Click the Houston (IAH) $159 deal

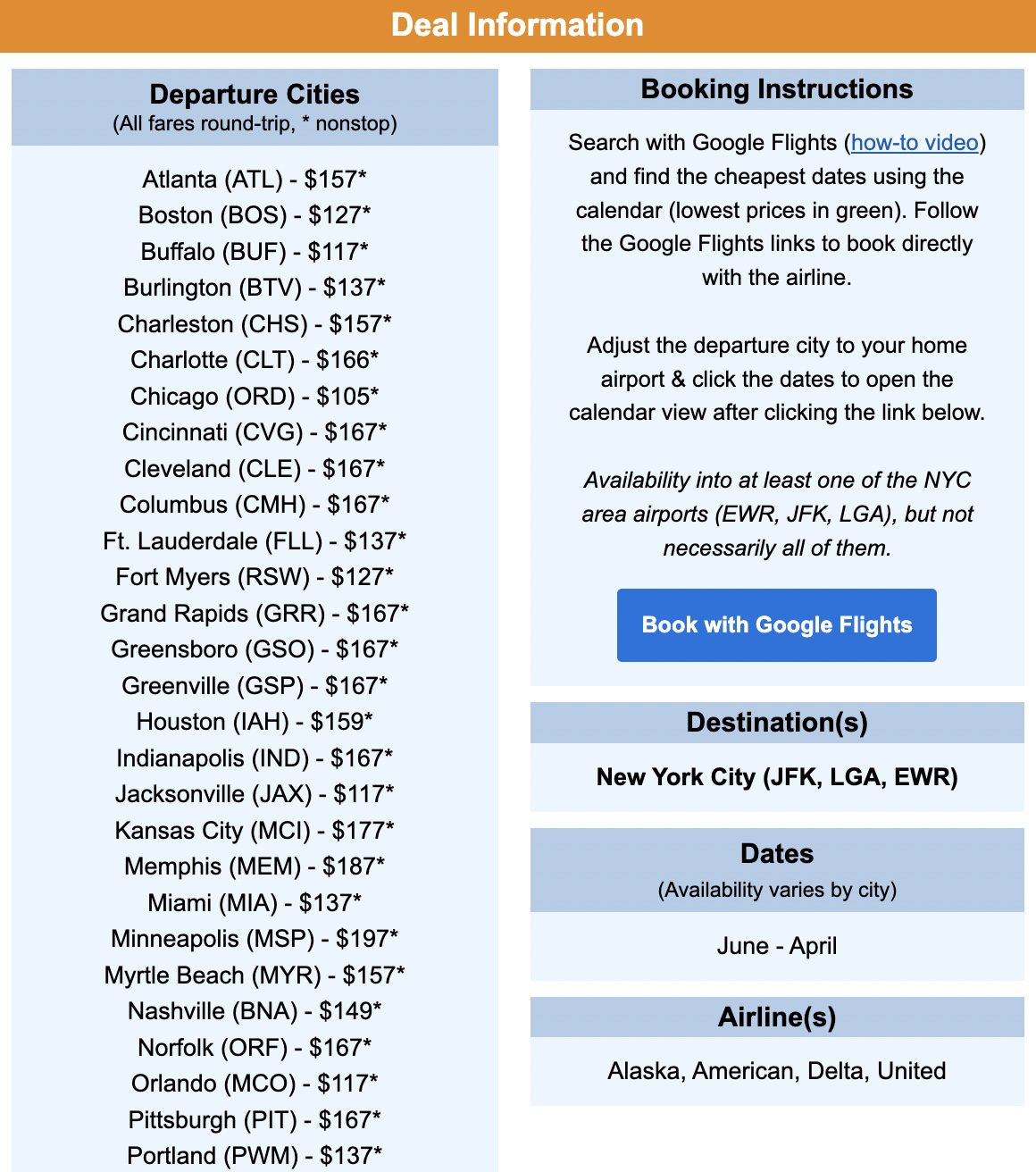click(x=254, y=721)
